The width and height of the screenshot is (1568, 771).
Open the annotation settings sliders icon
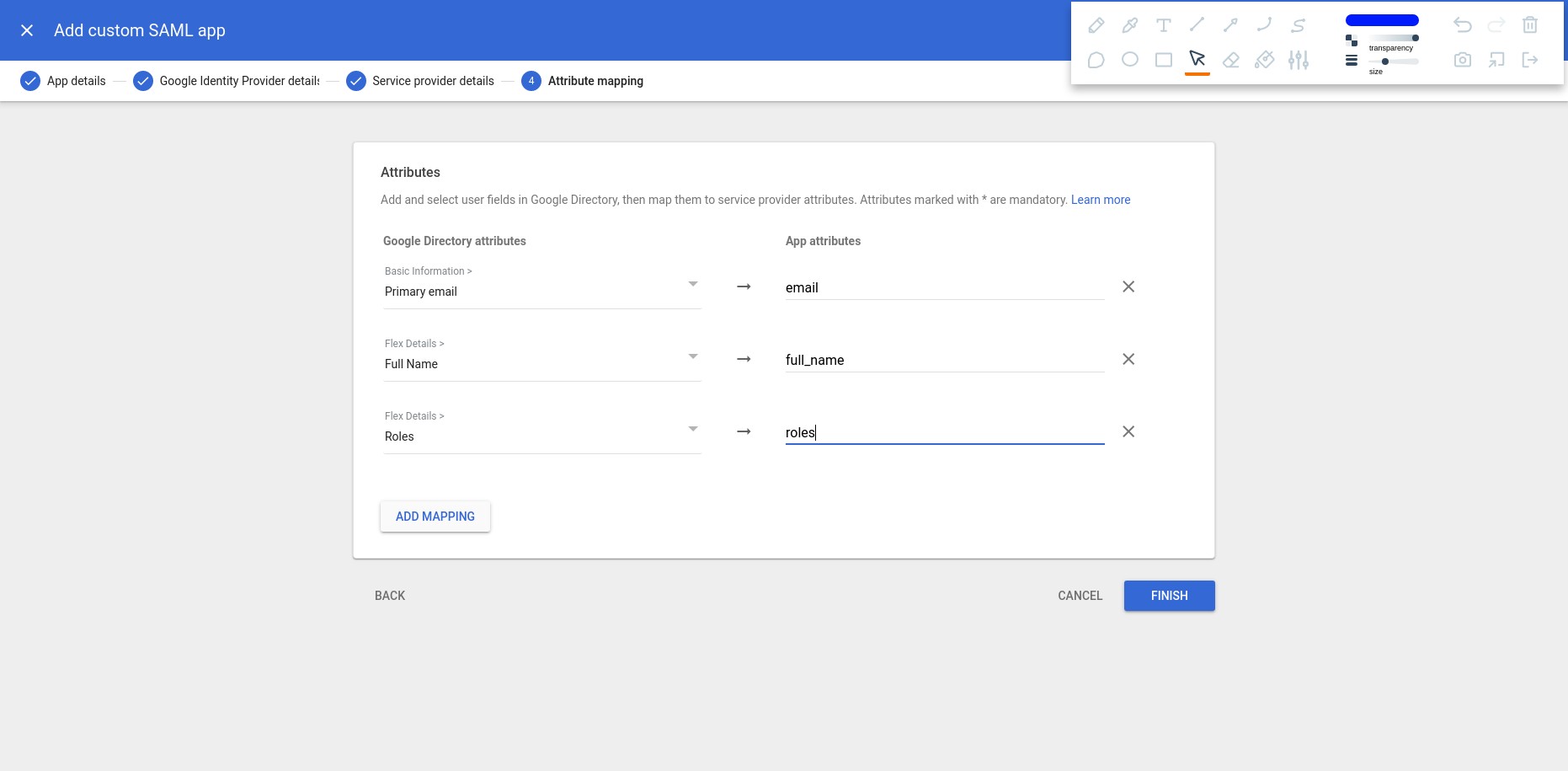click(1298, 60)
